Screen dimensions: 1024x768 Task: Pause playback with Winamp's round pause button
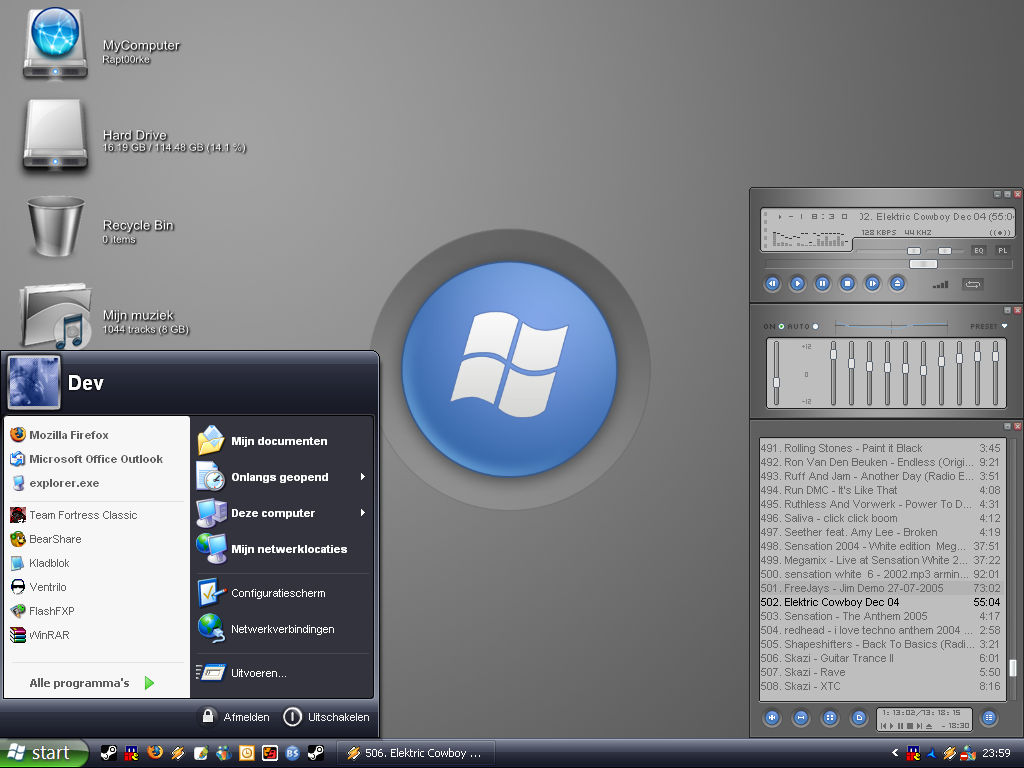pyautogui.click(x=822, y=283)
